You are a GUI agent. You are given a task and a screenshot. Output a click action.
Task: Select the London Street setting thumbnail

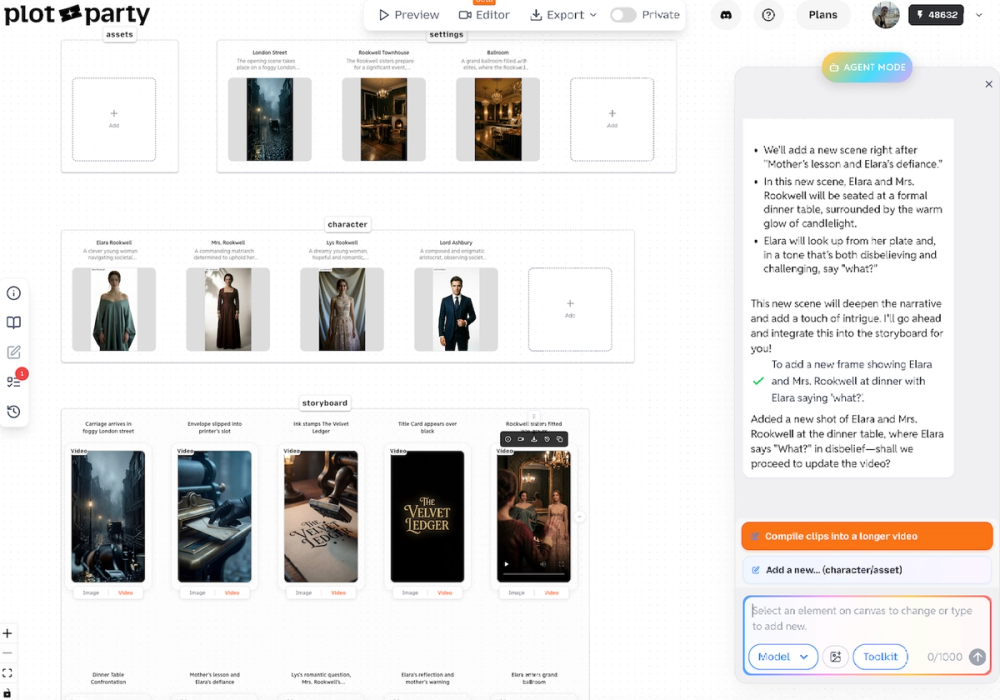(x=270, y=119)
